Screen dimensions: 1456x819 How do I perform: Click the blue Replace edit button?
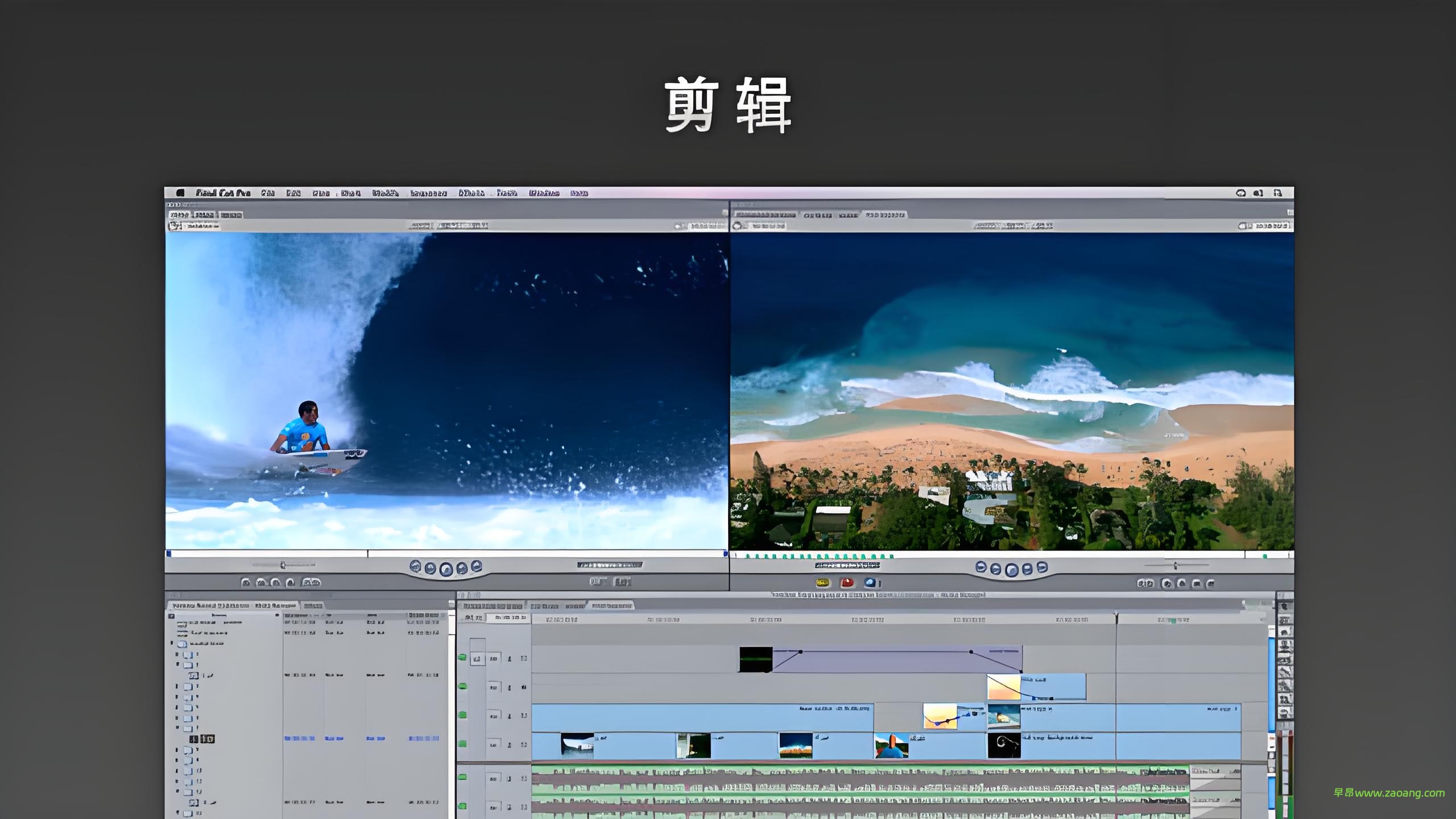point(870,583)
